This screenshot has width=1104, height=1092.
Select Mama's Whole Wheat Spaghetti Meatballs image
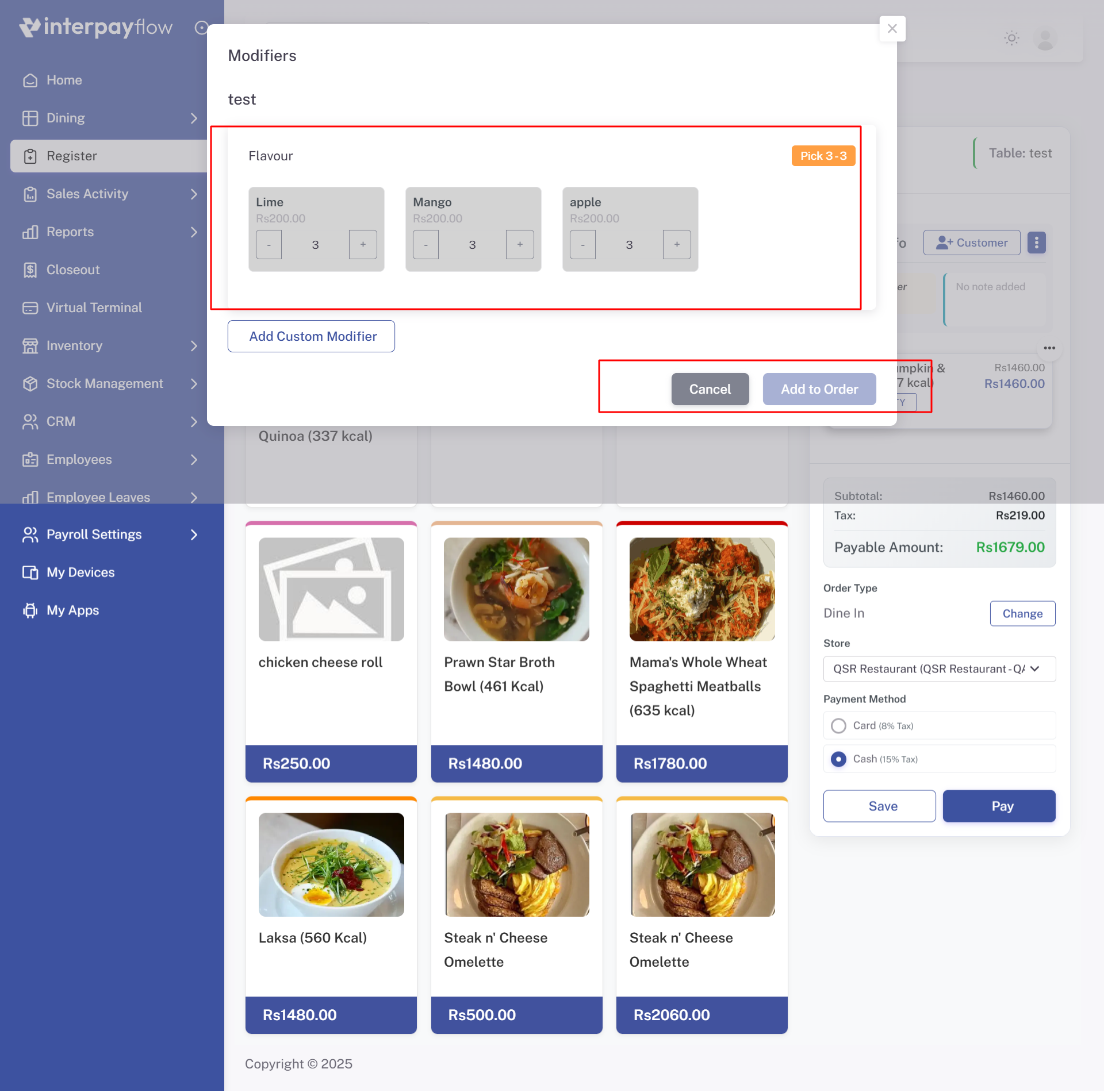coord(702,590)
